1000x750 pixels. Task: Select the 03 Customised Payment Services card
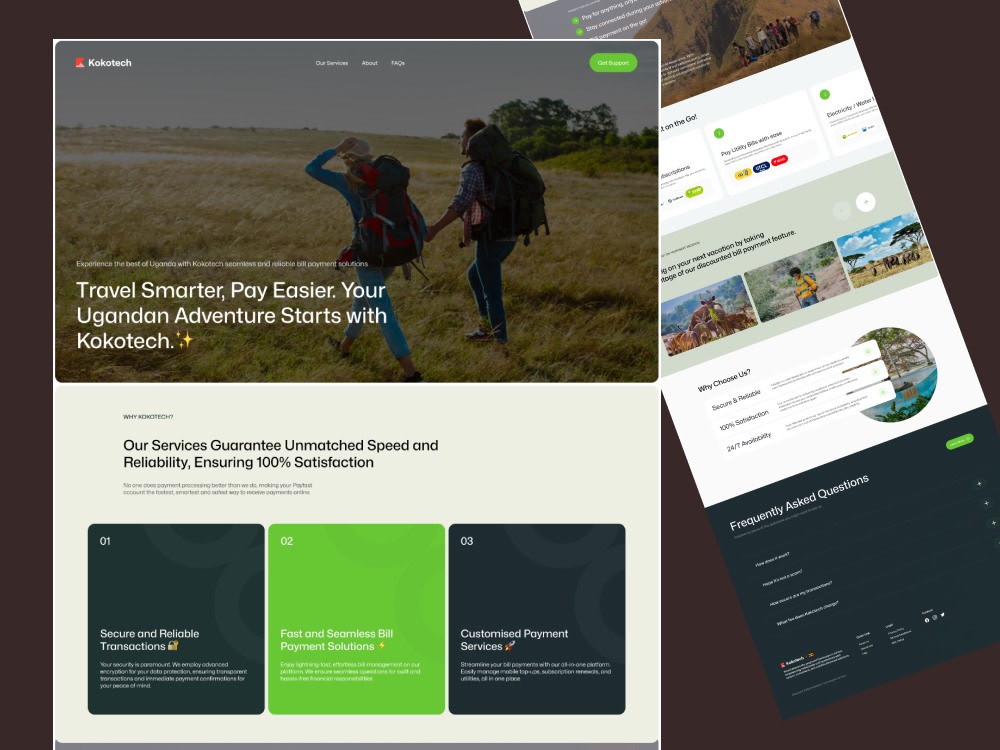pos(537,619)
